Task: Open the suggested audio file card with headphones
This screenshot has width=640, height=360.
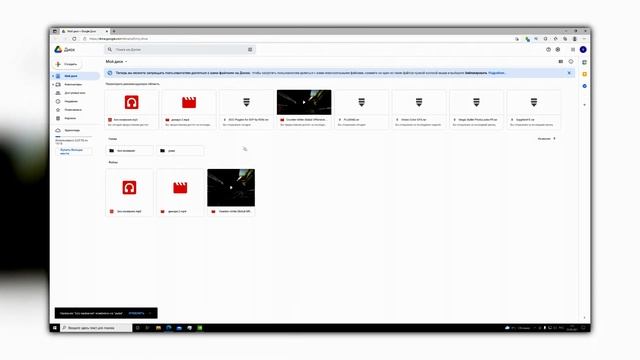Action: coord(131,108)
